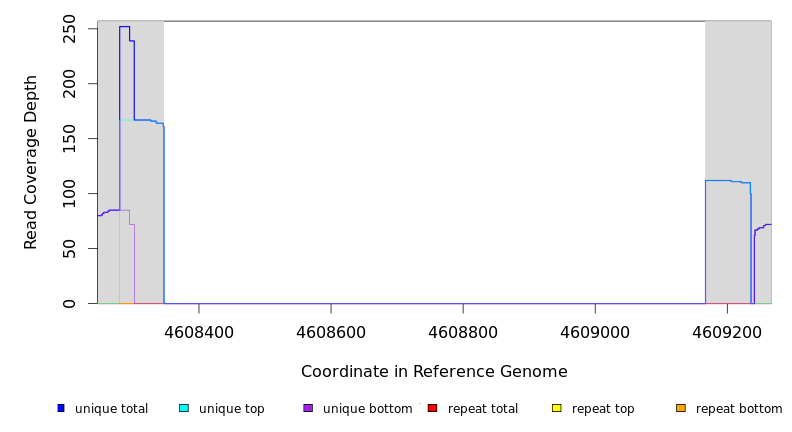Click the 'Coordinate in Reference Genome' axis title
This screenshot has width=792, height=432.
pos(434,372)
